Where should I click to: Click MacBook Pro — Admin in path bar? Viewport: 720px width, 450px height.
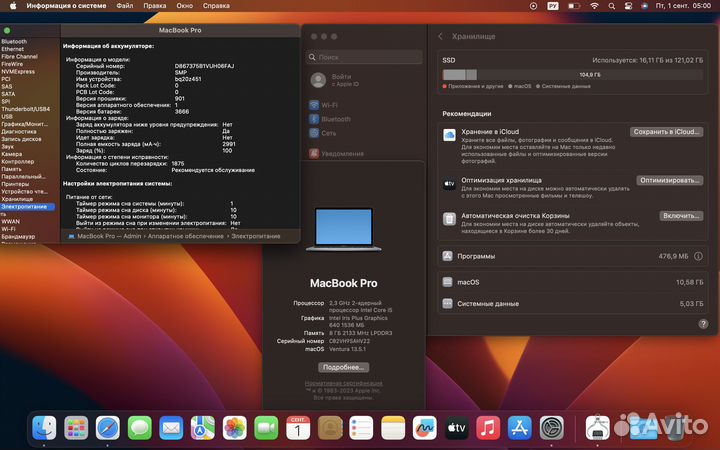[x=105, y=236]
